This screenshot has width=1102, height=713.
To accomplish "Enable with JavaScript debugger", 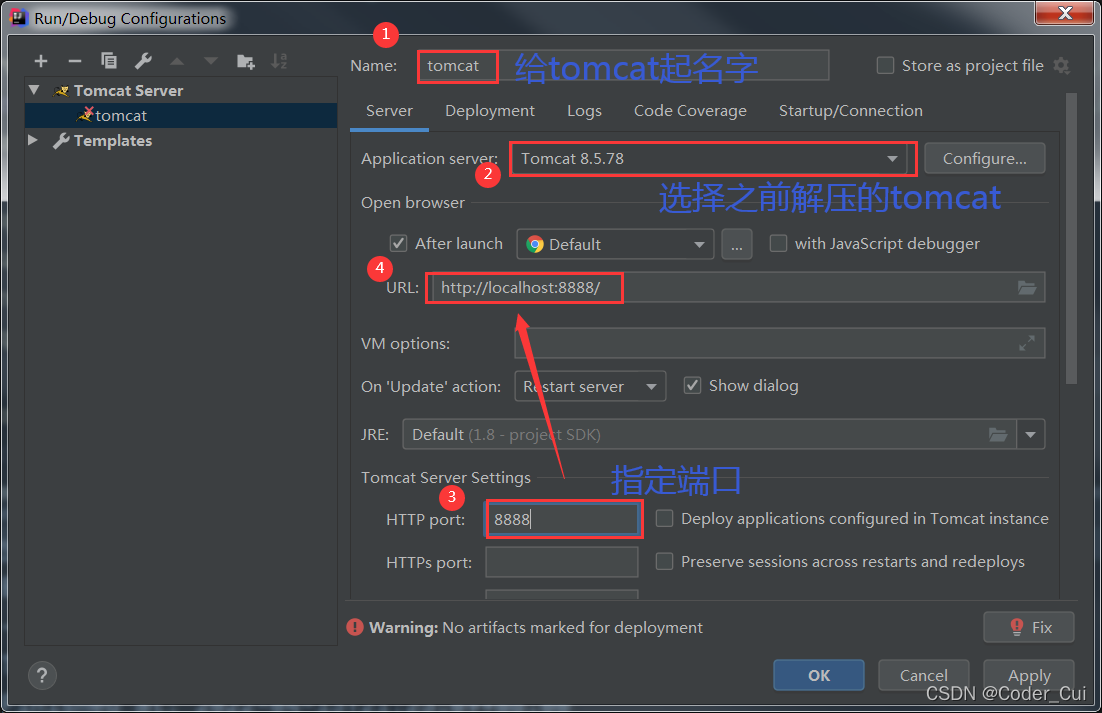I will point(778,243).
